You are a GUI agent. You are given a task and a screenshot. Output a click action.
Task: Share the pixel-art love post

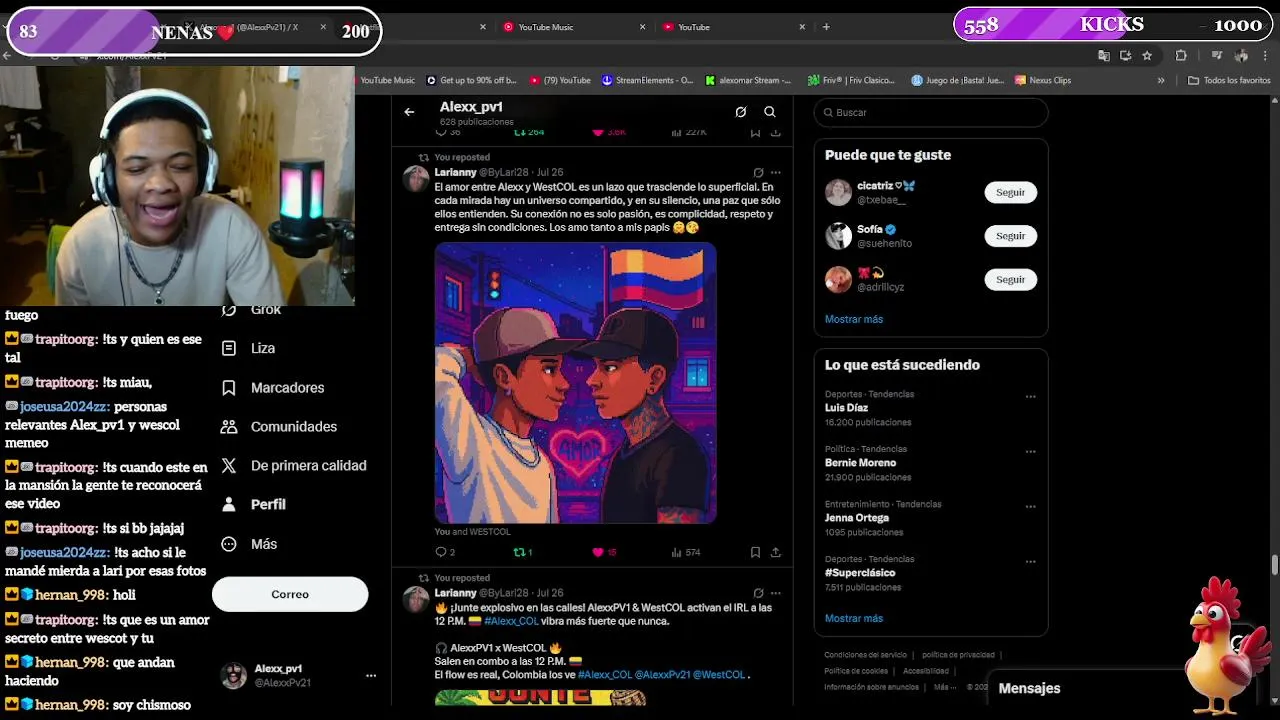coord(775,552)
